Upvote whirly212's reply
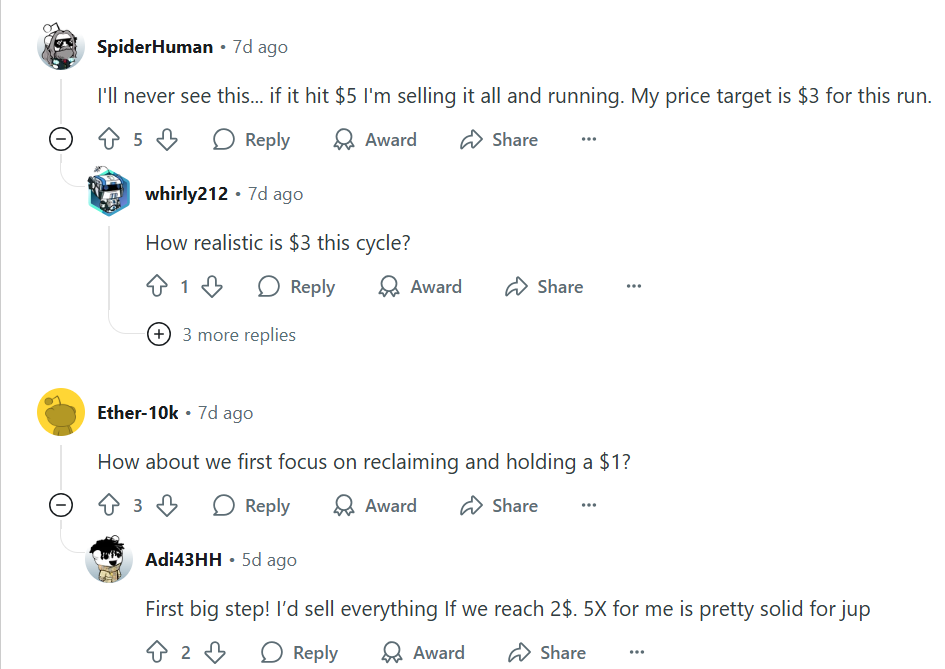 [157, 287]
